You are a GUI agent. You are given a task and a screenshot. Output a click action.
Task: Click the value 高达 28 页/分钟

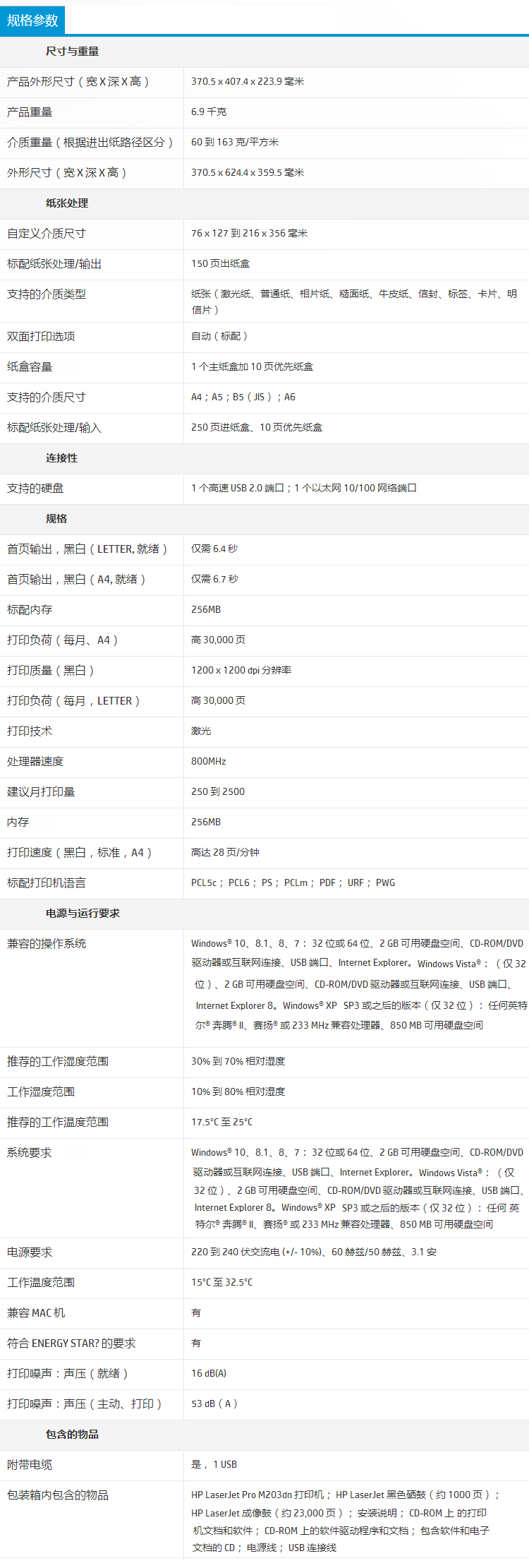click(225, 853)
